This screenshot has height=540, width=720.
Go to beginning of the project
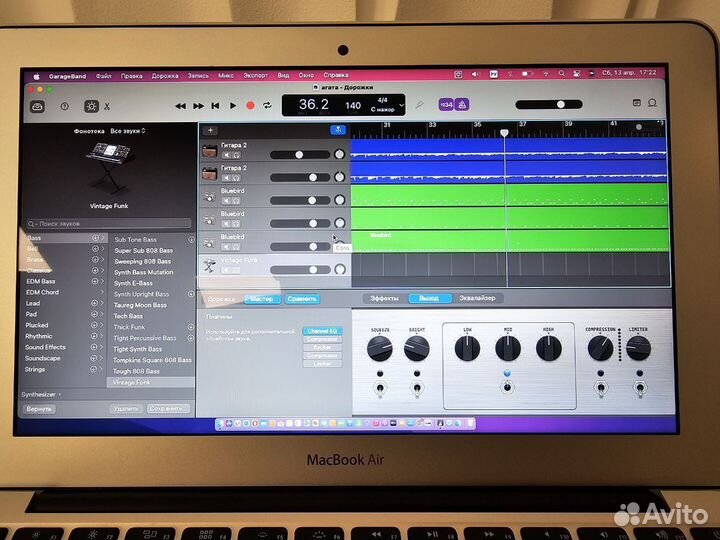(x=215, y=106)
